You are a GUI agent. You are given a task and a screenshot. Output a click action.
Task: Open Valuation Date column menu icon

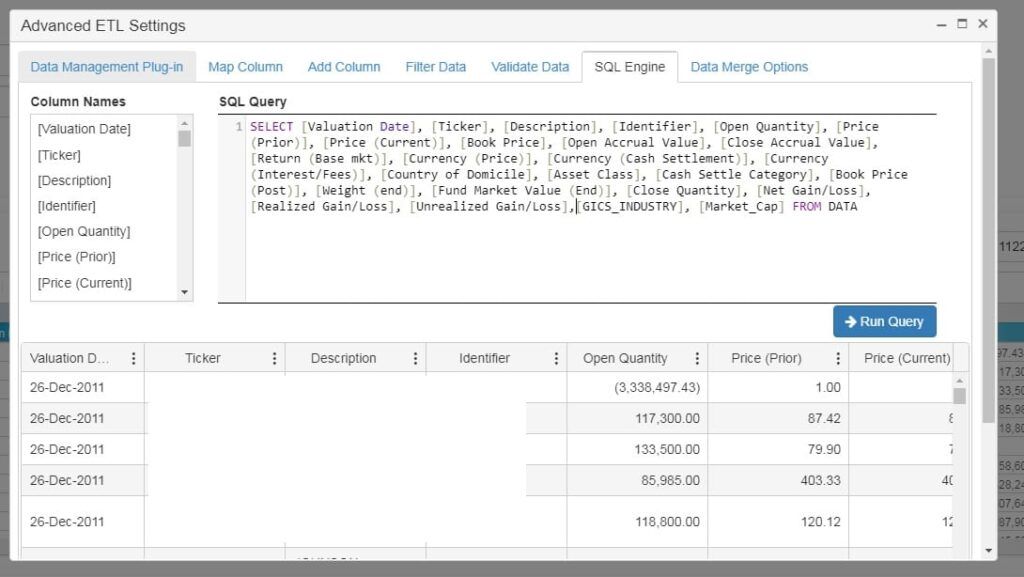(x=133, y=358)
